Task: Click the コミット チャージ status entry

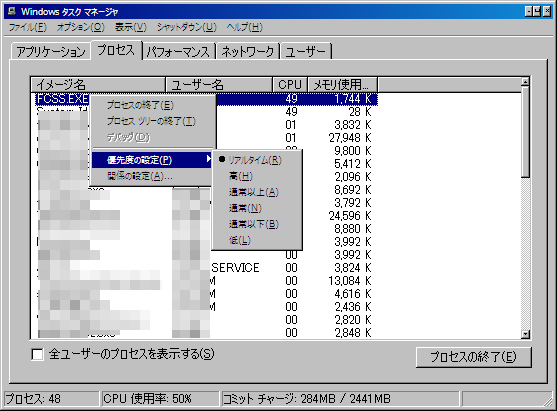Action: pos(340,399)
